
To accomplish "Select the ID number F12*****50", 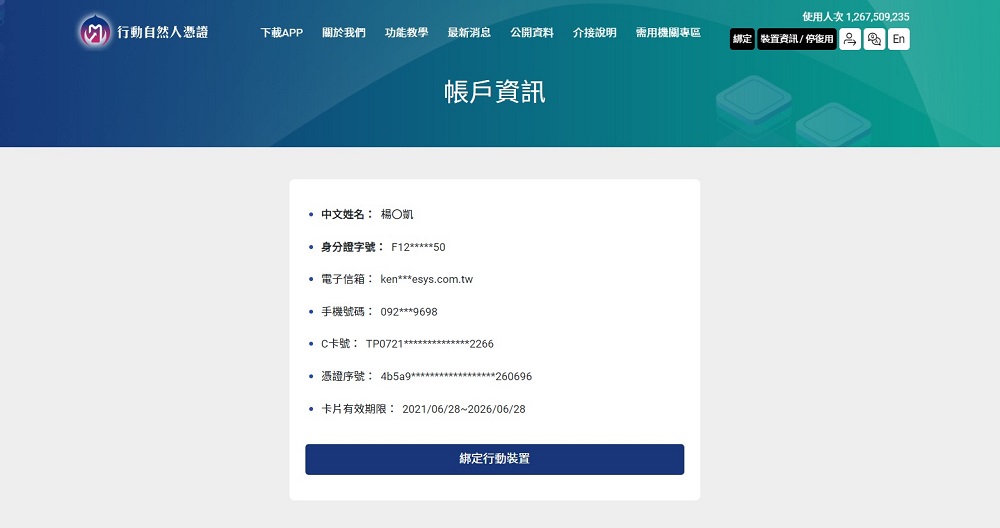I will click(x=418, y=247).
